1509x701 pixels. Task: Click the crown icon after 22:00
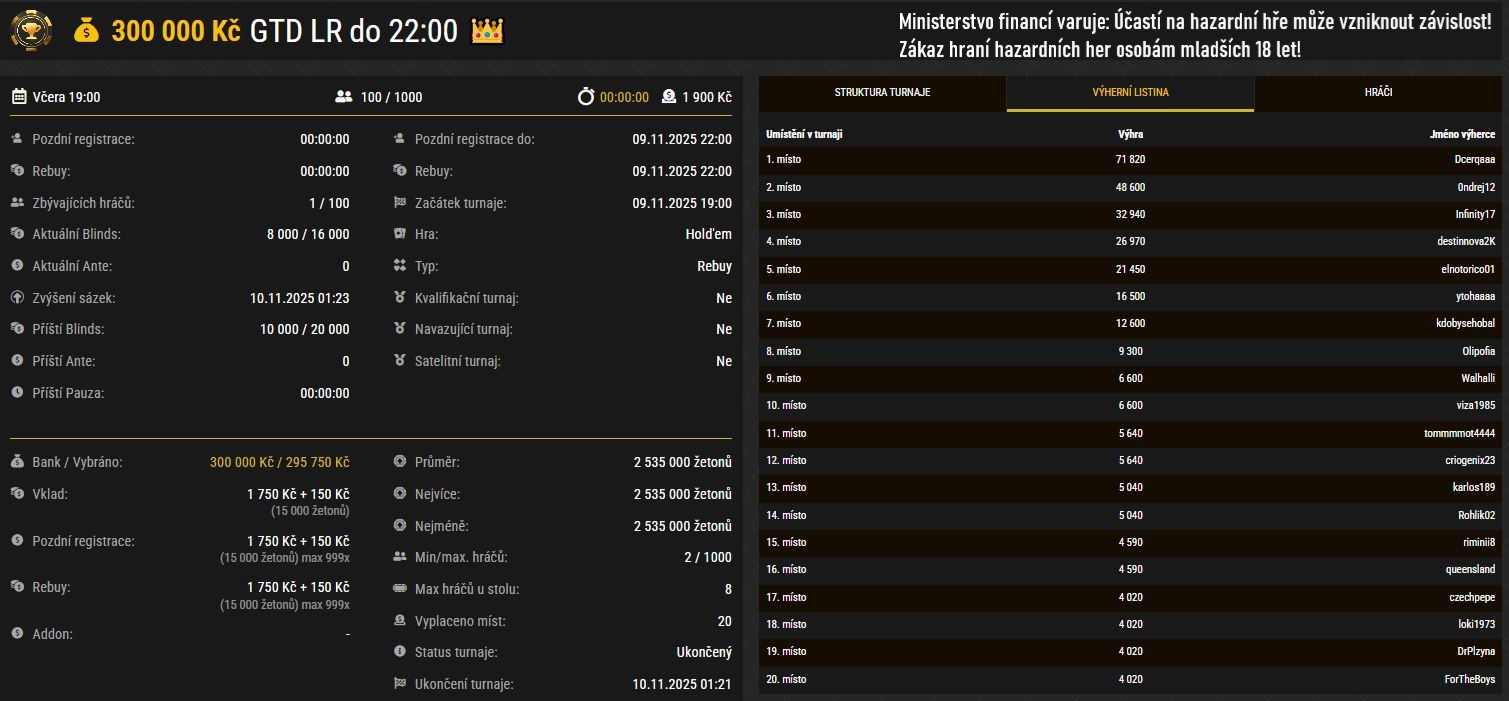tap(487, 31)
